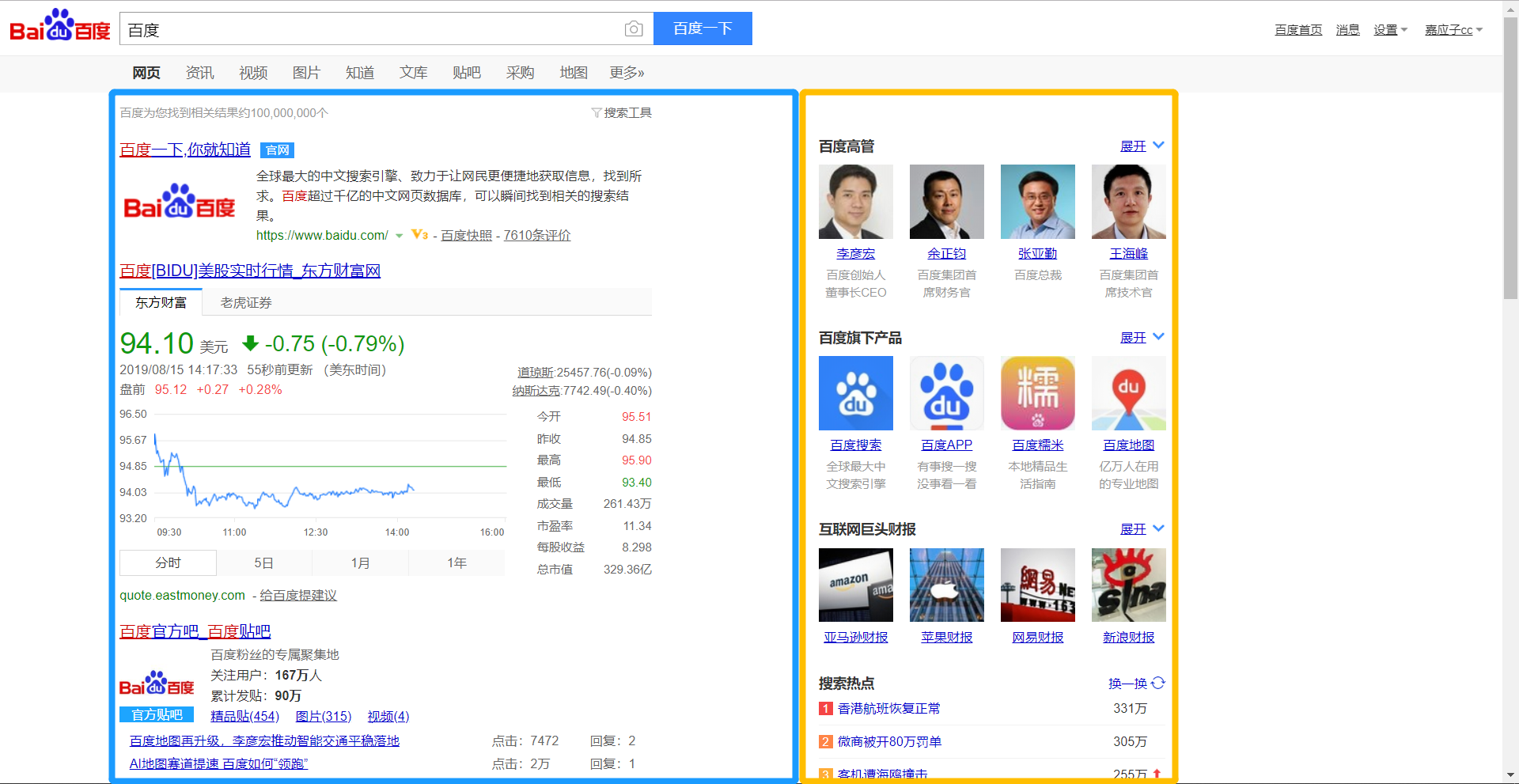Click the 百度一下 search button
Viewport: 1519px width, 784px height.
703,28
